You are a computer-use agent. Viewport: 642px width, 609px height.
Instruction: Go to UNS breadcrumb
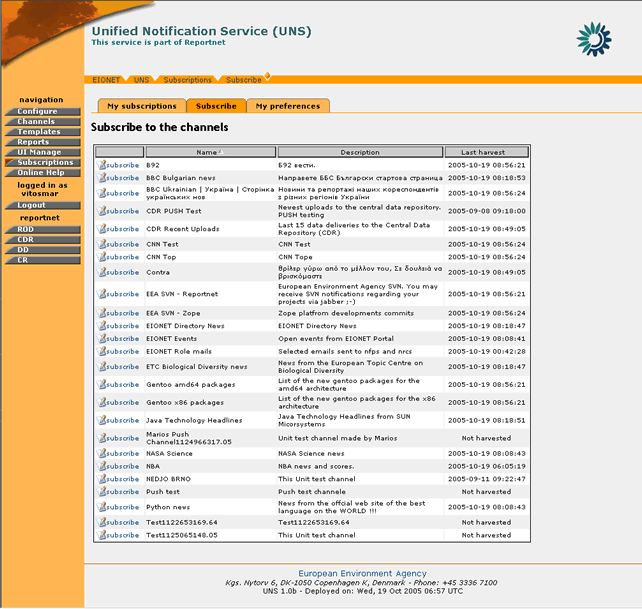[141, 80]
